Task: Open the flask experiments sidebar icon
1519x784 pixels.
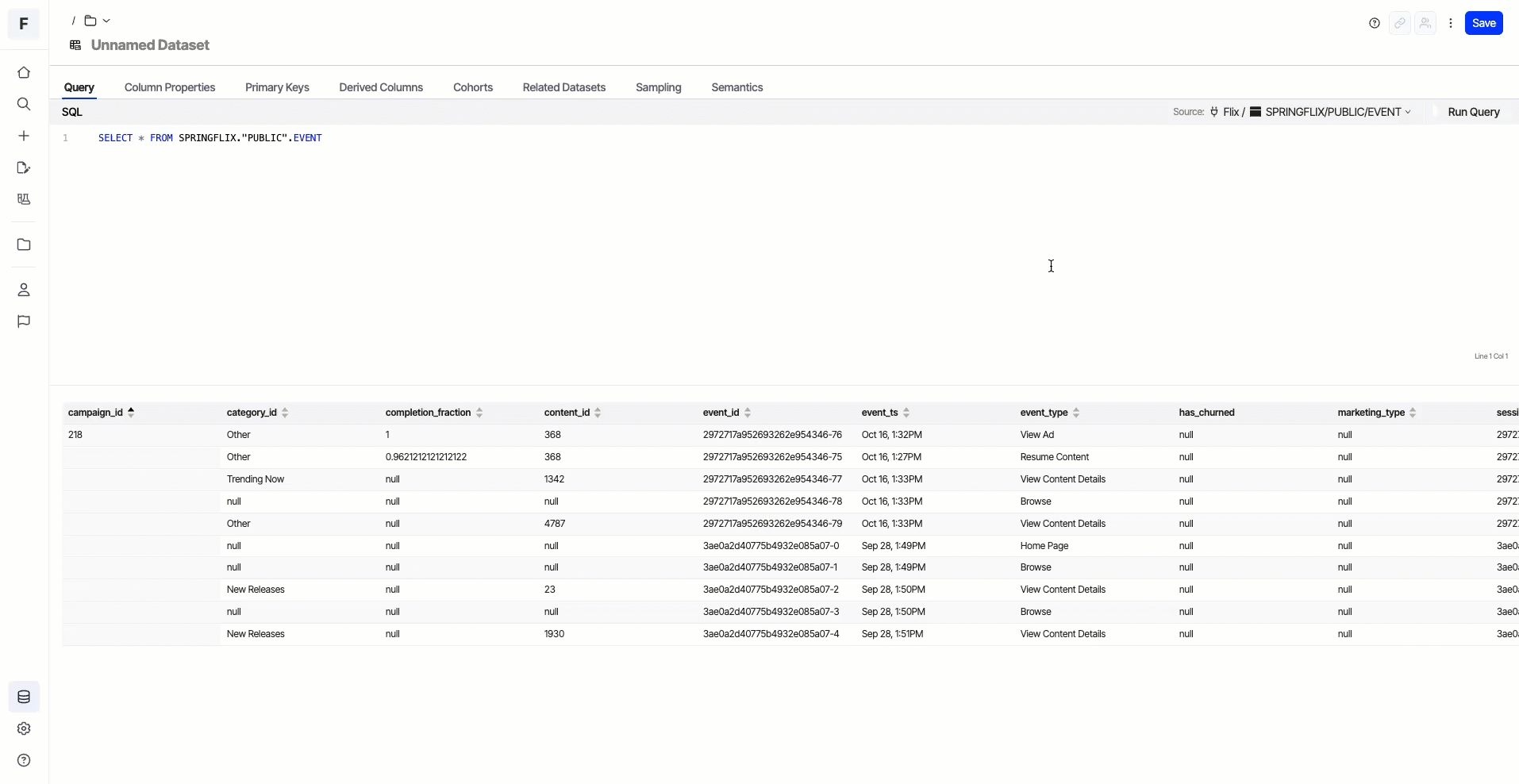Action: pos(24,200)
